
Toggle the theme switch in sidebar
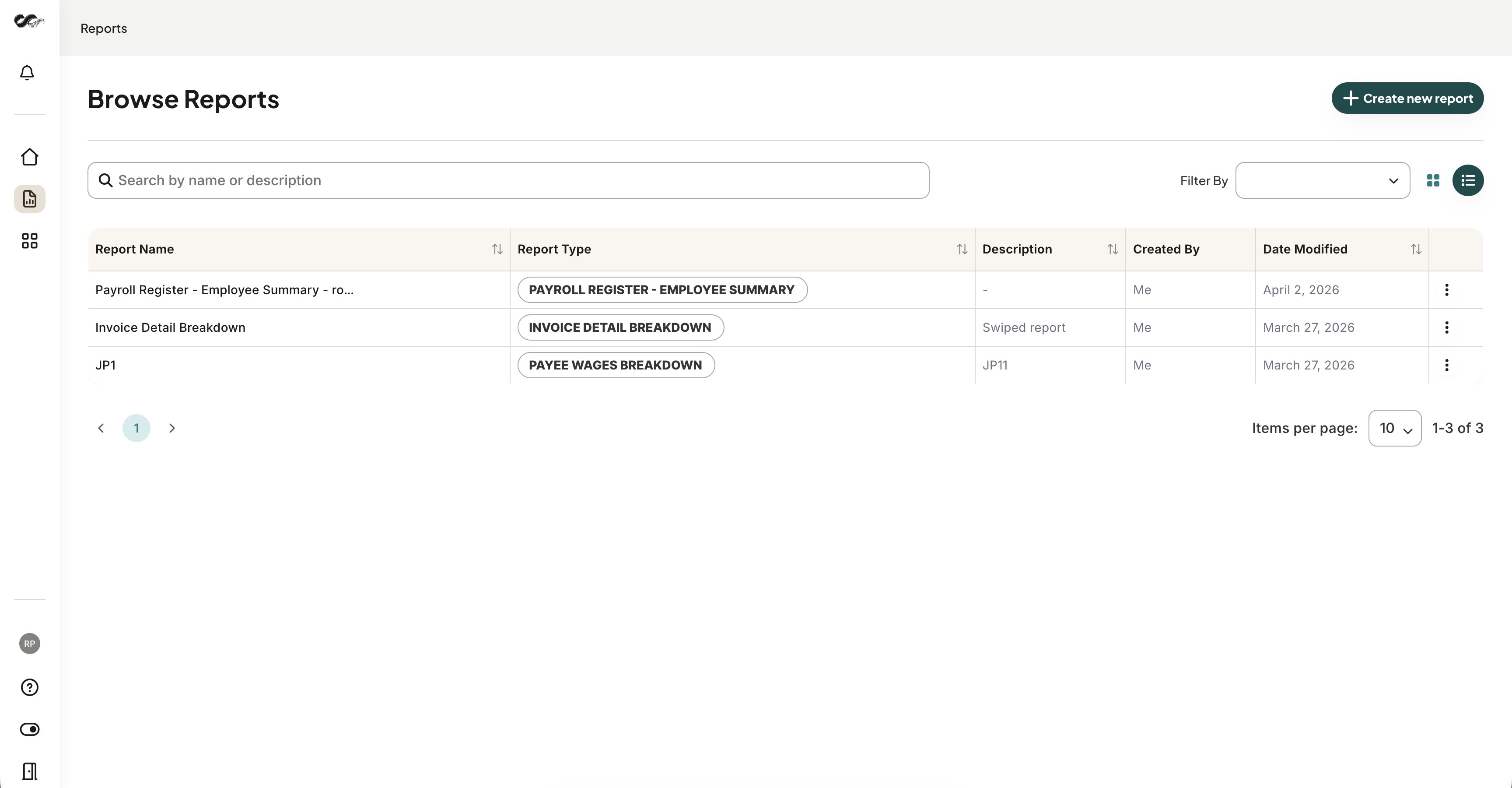pyautogui.click(x=29, y=729)
